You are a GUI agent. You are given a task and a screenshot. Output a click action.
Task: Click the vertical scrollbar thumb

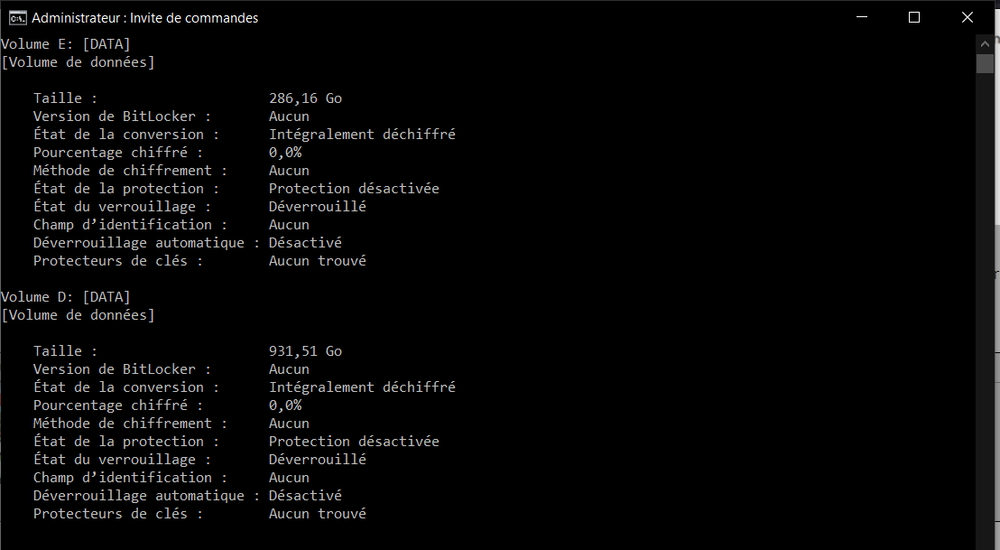pyautogui.click(x=984, y=63)
